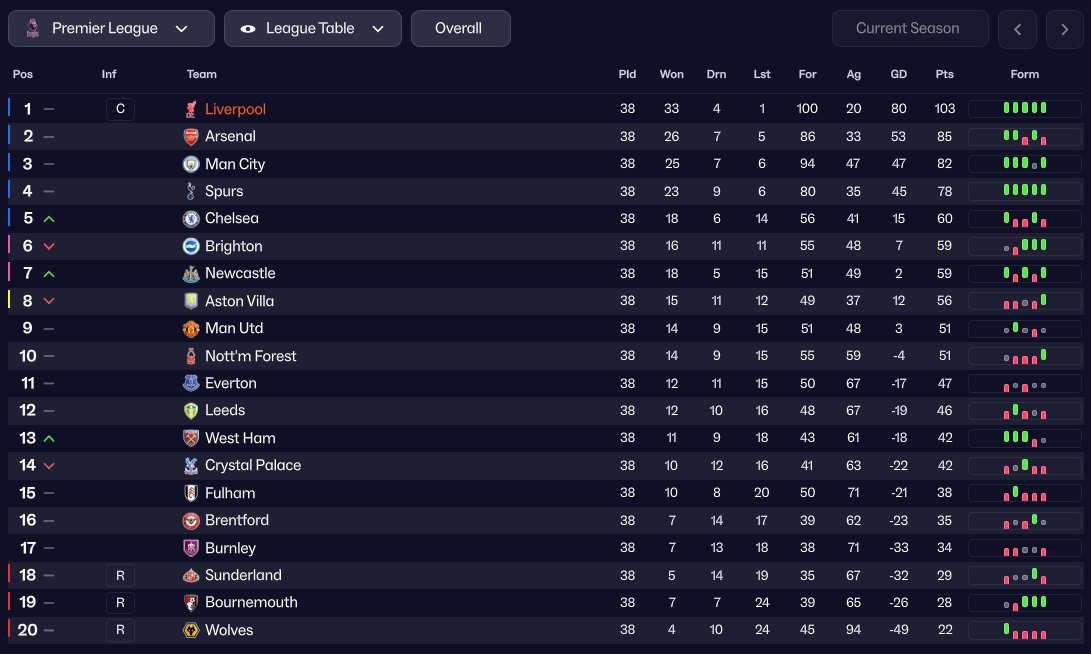Click the eye icon beside League Table
Screen dimensions: 1091x654
coord(247,29)
